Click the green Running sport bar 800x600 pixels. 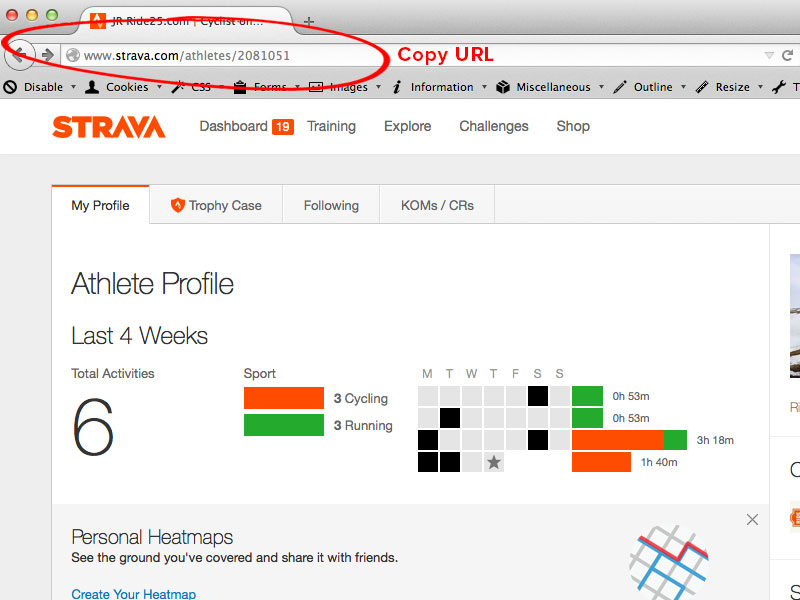click(x=284, y=425)
